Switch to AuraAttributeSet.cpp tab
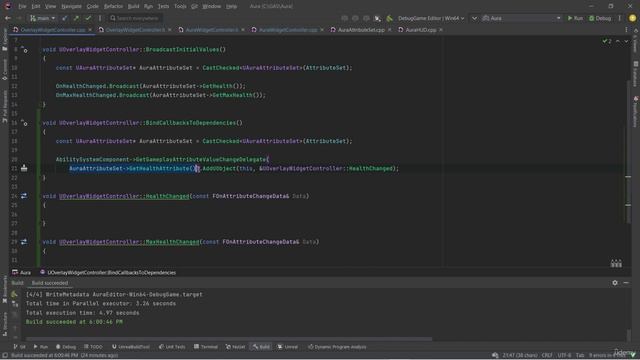This screenshot has height=360, width=640. pyautogui.click(x=361, y=30)
